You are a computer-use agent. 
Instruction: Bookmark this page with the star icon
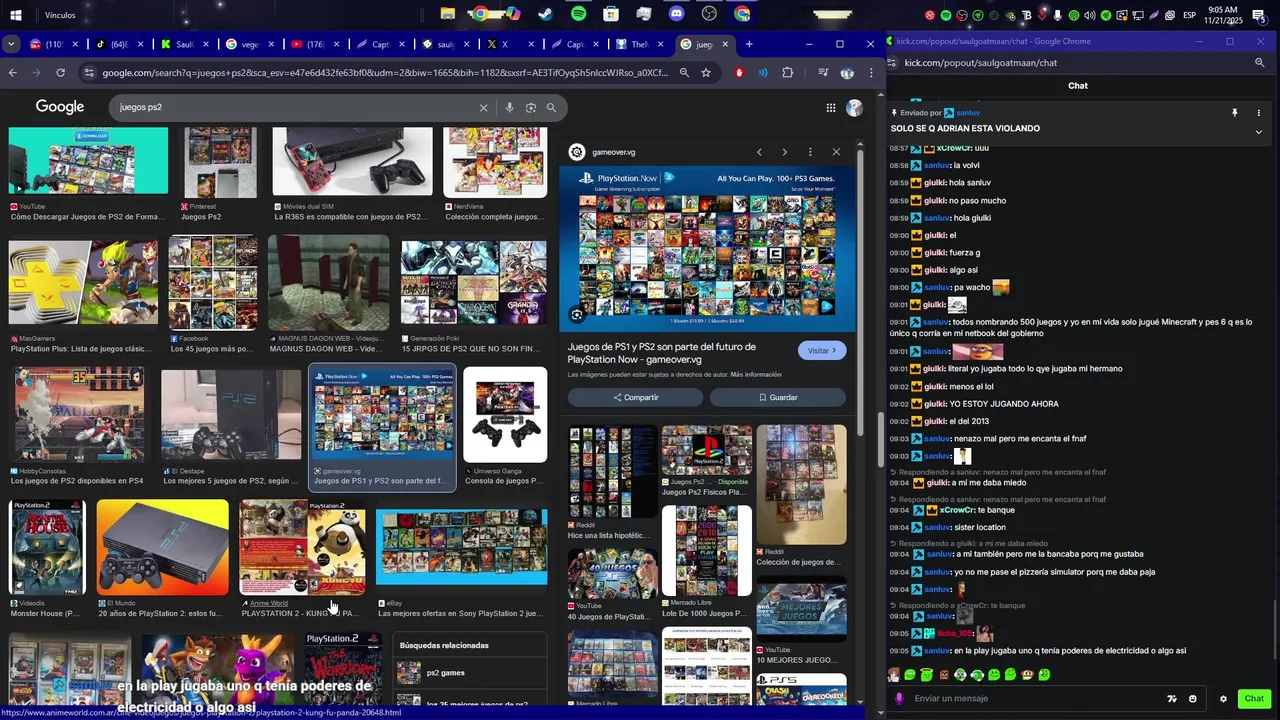[706, 73]
